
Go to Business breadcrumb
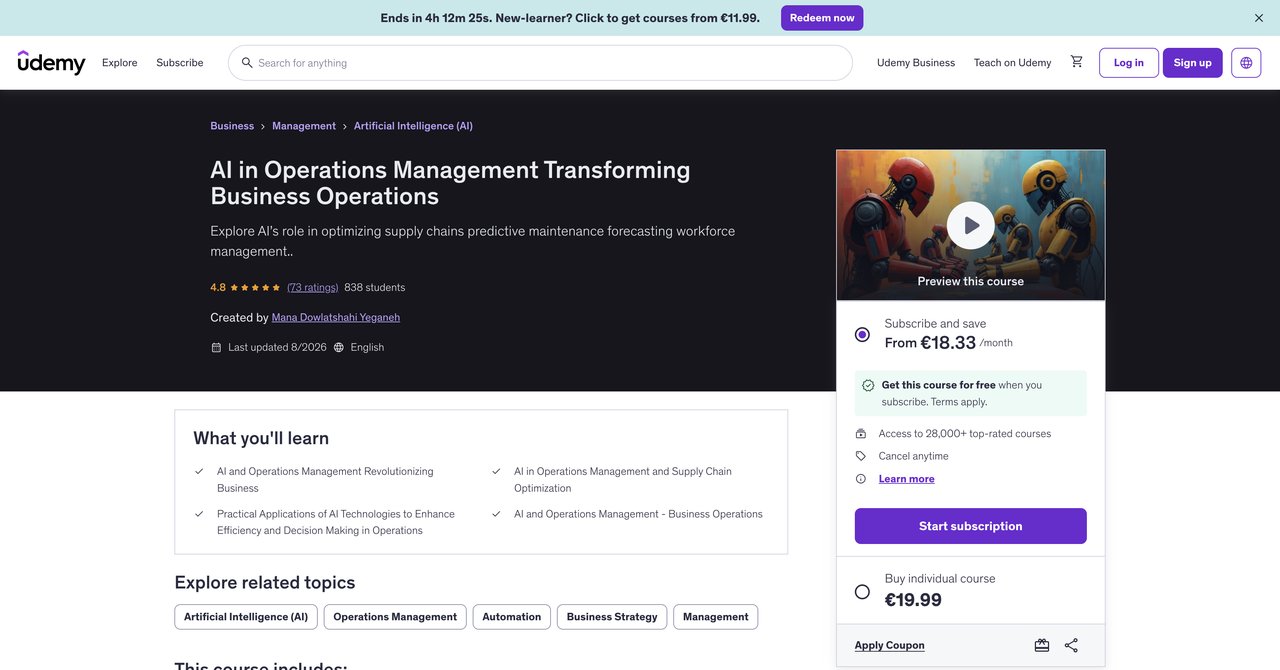click(x=232, y=126)
